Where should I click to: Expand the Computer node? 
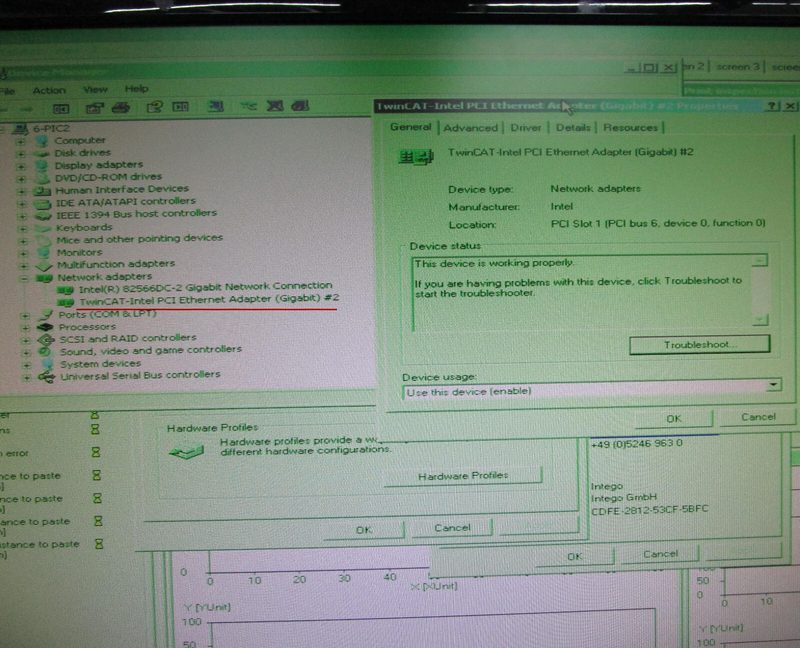21,141
